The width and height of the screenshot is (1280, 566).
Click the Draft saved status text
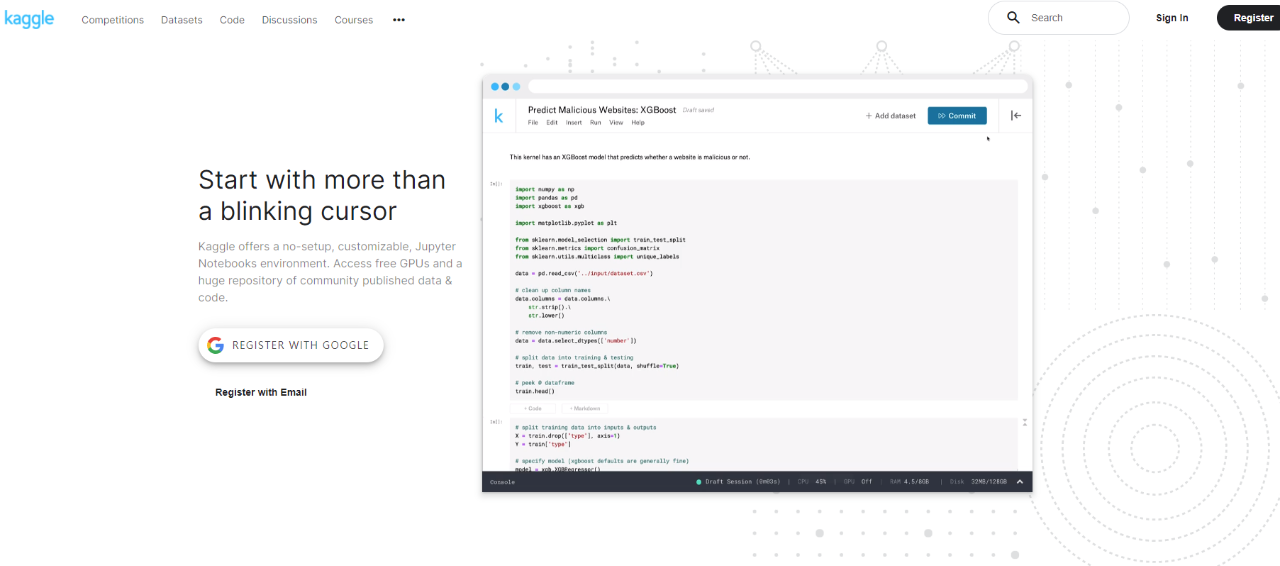pos(698,110)
